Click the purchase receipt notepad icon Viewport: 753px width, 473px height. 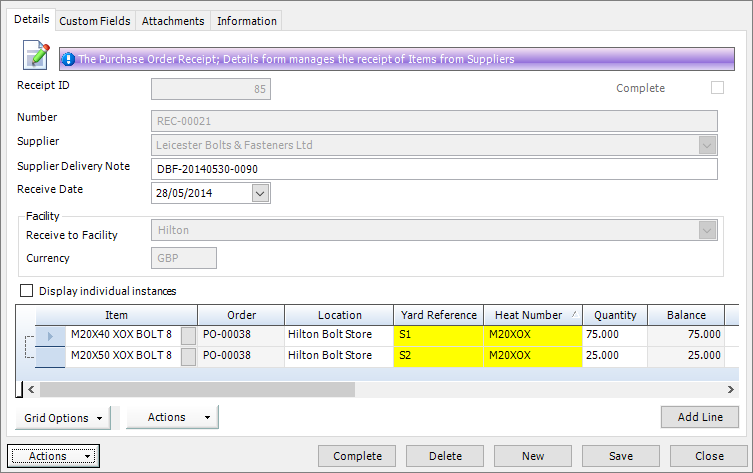pyautogui.click(x=36, y=55)
